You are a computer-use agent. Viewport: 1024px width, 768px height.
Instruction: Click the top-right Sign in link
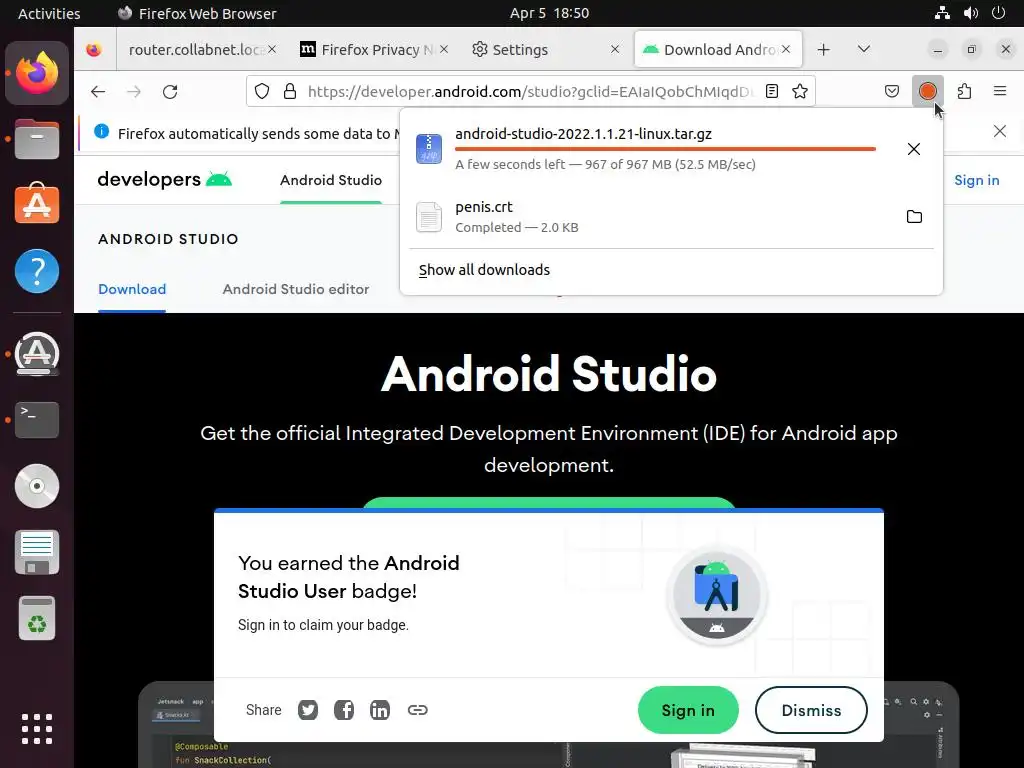tap(976, 180)
